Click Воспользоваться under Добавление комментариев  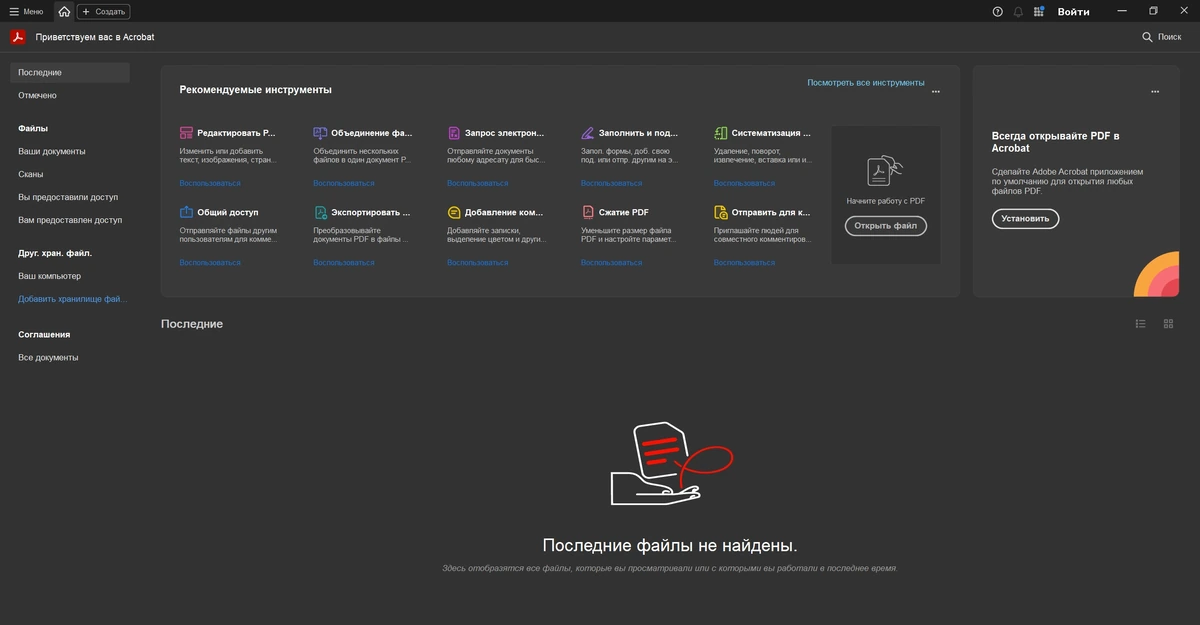[477, 262]
